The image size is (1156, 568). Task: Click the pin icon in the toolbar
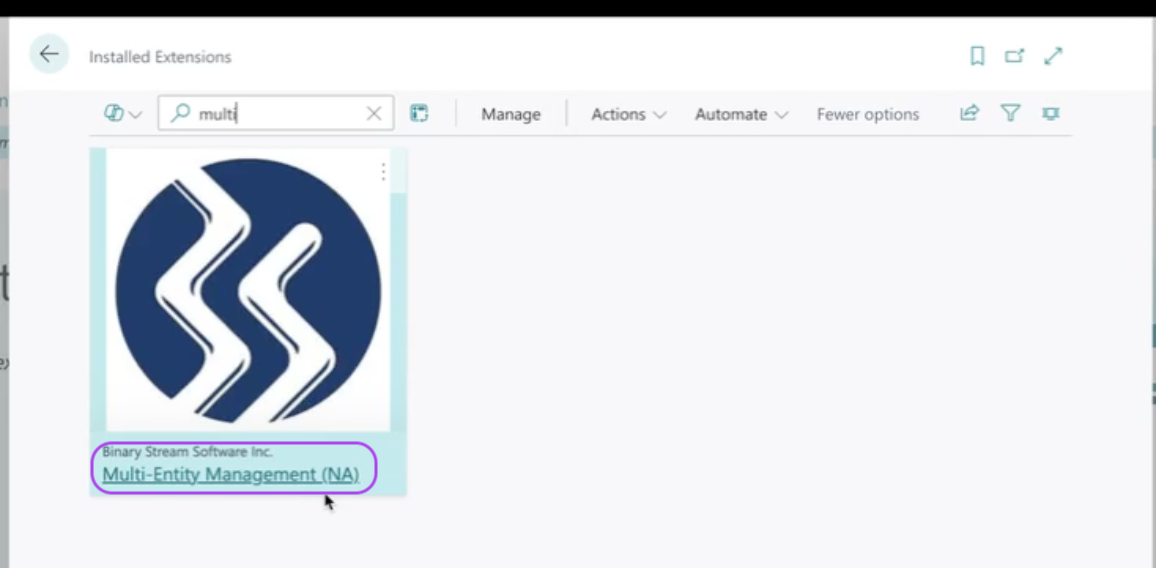click(x=1051, y=113)
